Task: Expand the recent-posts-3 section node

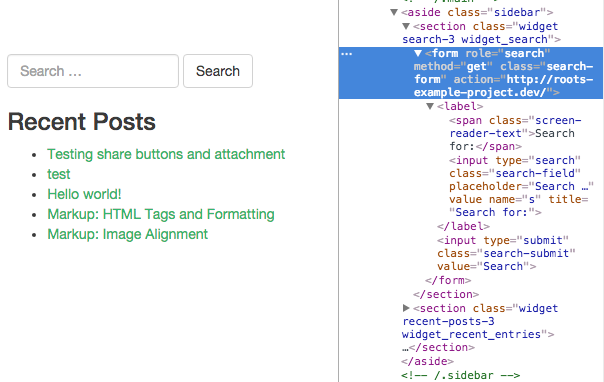Action: (x=406, y=308)
